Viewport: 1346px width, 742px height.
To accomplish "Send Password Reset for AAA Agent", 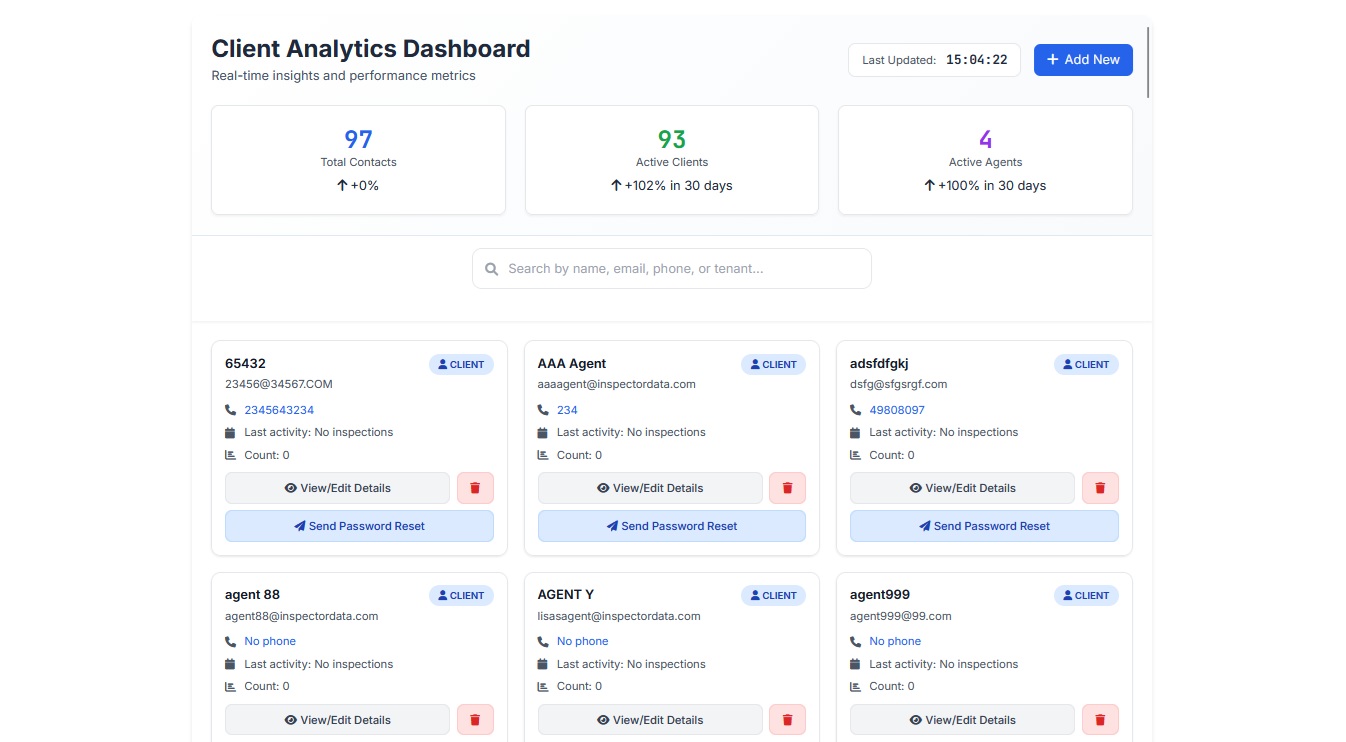I will pyautogui.click(x=671, y=526).
